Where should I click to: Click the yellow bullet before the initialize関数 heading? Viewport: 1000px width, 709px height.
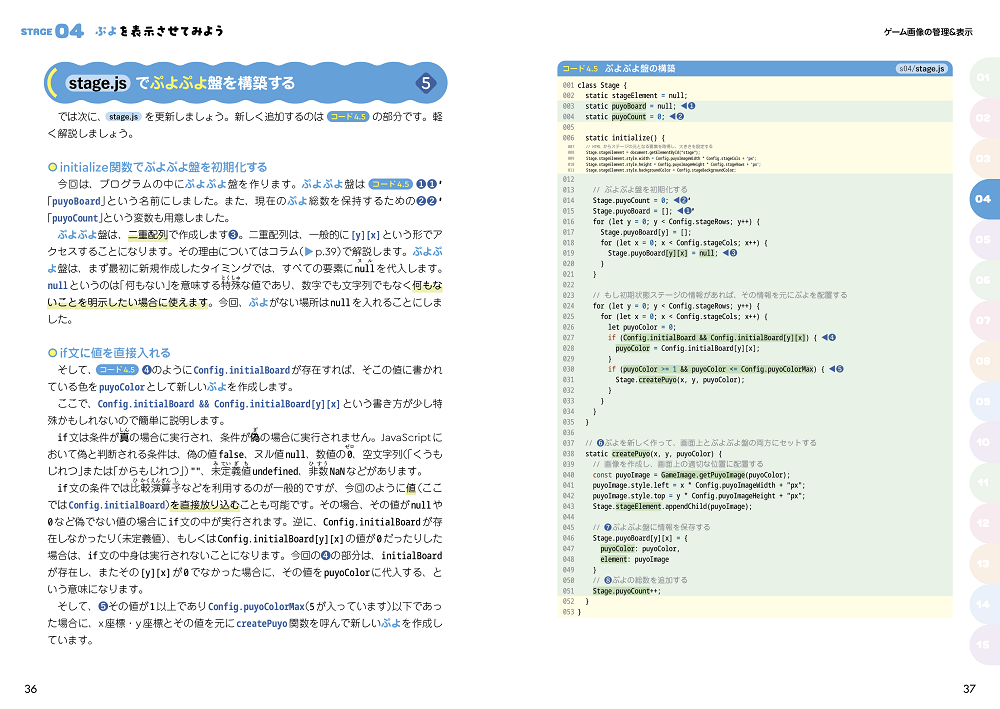52,167
